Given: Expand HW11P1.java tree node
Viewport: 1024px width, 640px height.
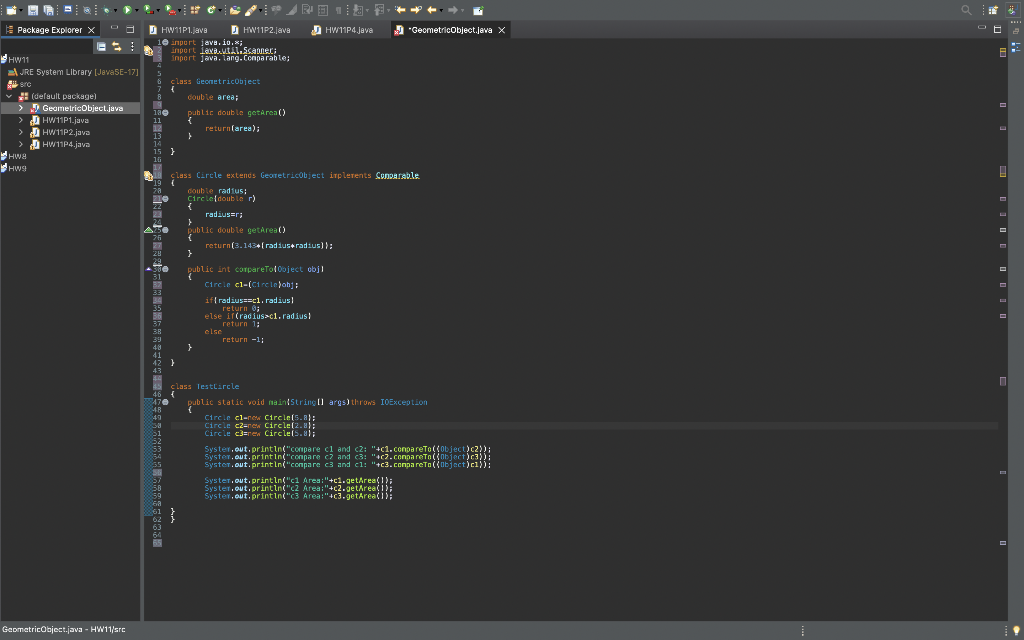Looking at the screenshot, I should 21,120.
